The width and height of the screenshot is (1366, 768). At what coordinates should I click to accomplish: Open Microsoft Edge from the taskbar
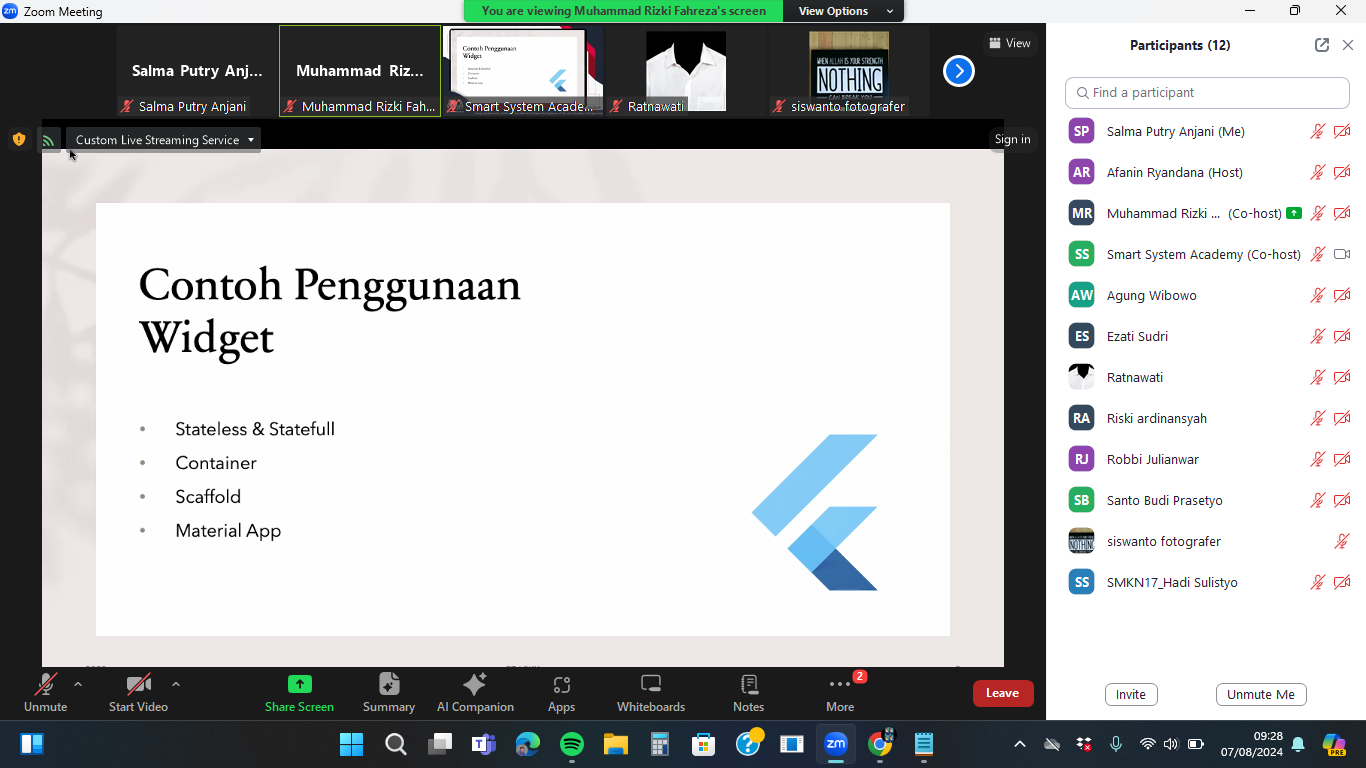point(527,744)
